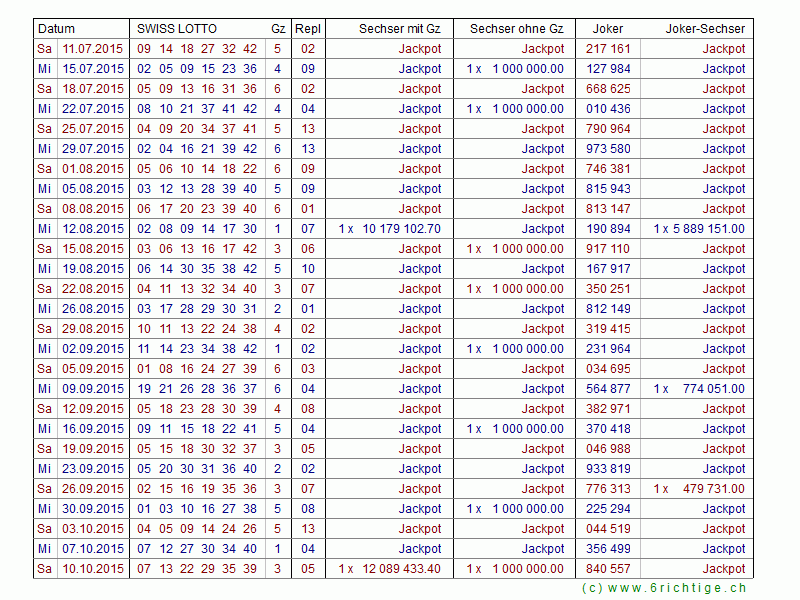
Task: Click the Sechser mit Gz header
Action: coord(399,29)
